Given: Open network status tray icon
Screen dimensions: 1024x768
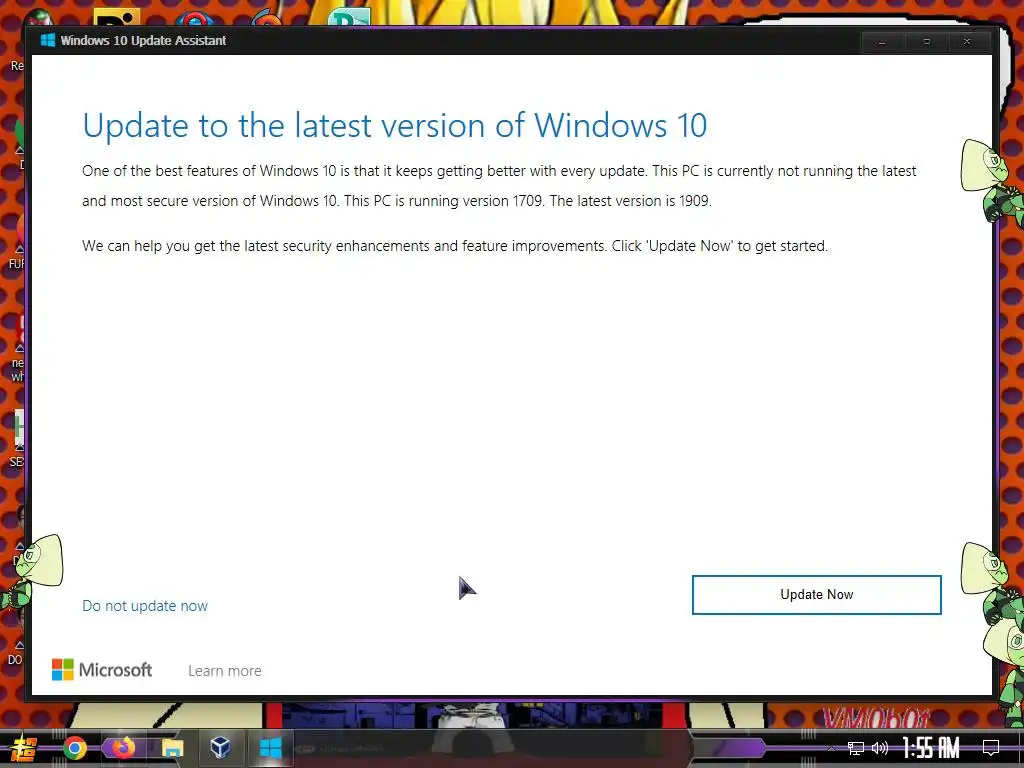Looking at the screenshot, I should [856, 748].
